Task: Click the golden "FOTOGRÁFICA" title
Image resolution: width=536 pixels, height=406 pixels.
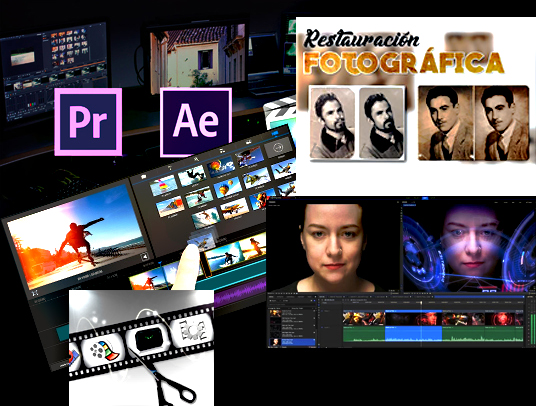Action: tap(403, 63)
